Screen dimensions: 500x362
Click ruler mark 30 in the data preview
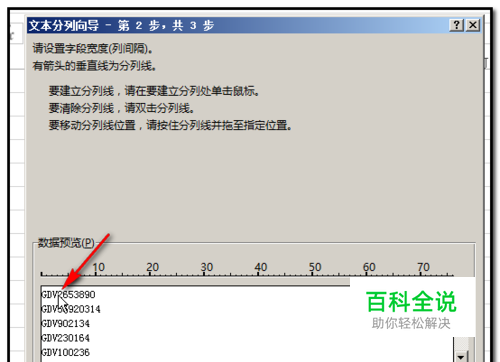click(207, 267)
